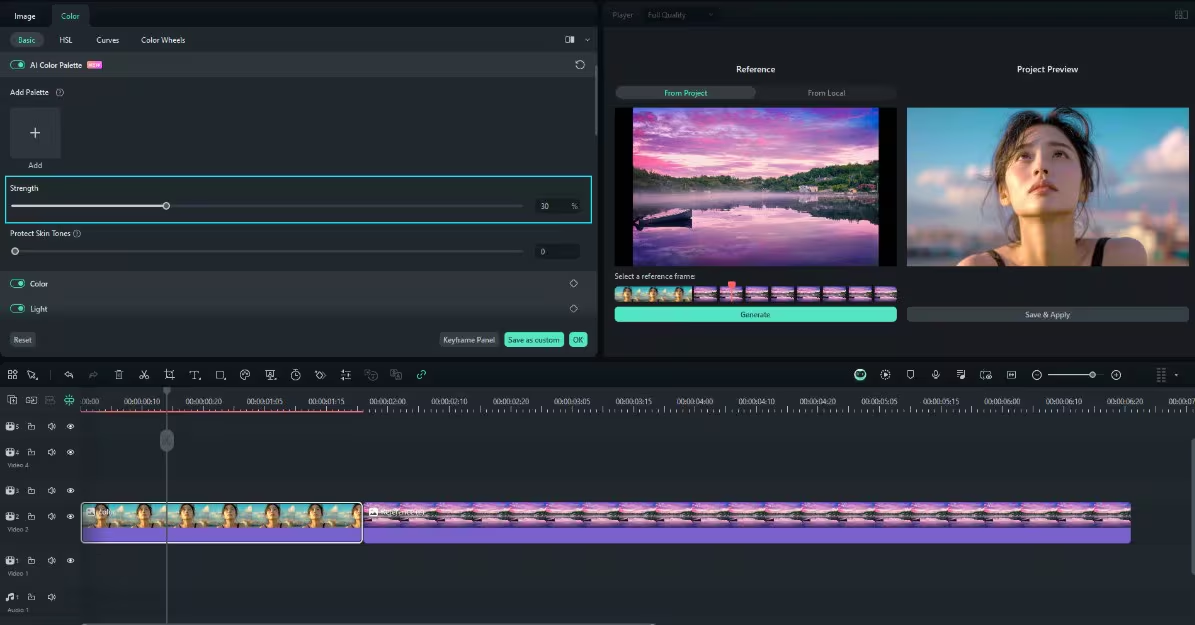Open the Full Quality player dropdown
The width and height of the screenshot is (1195, 625).
pyautogui.click(x=680, y=14)
